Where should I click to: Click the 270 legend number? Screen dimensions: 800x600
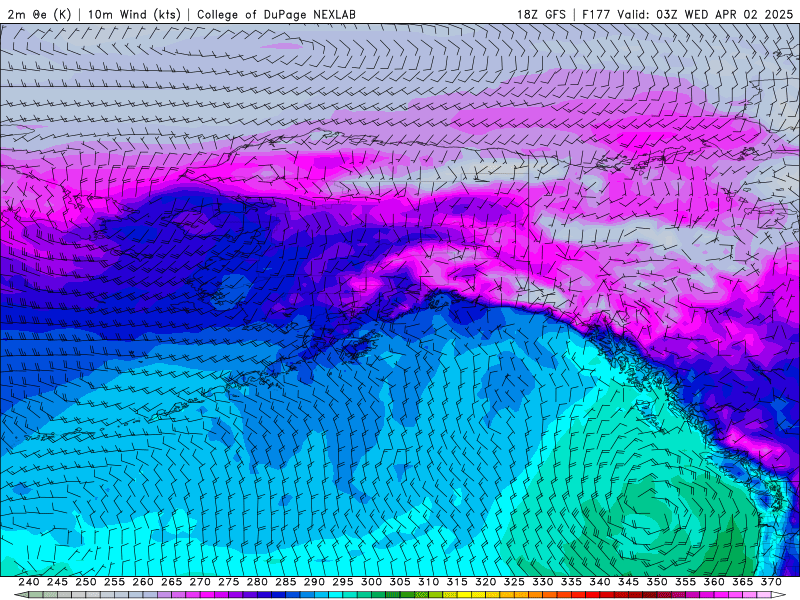200,582
